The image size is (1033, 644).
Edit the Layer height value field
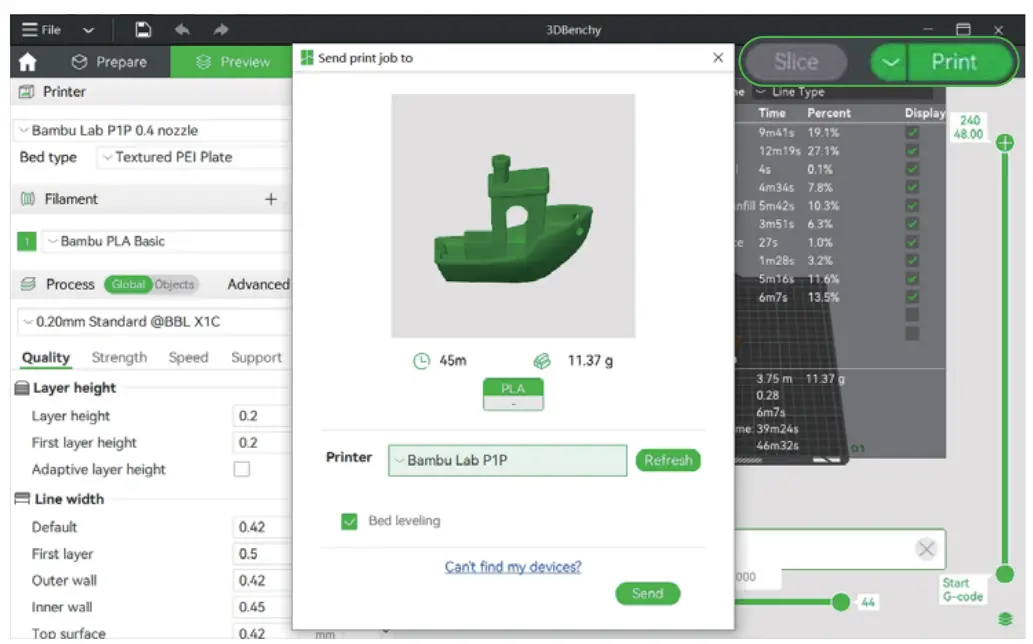262,416
